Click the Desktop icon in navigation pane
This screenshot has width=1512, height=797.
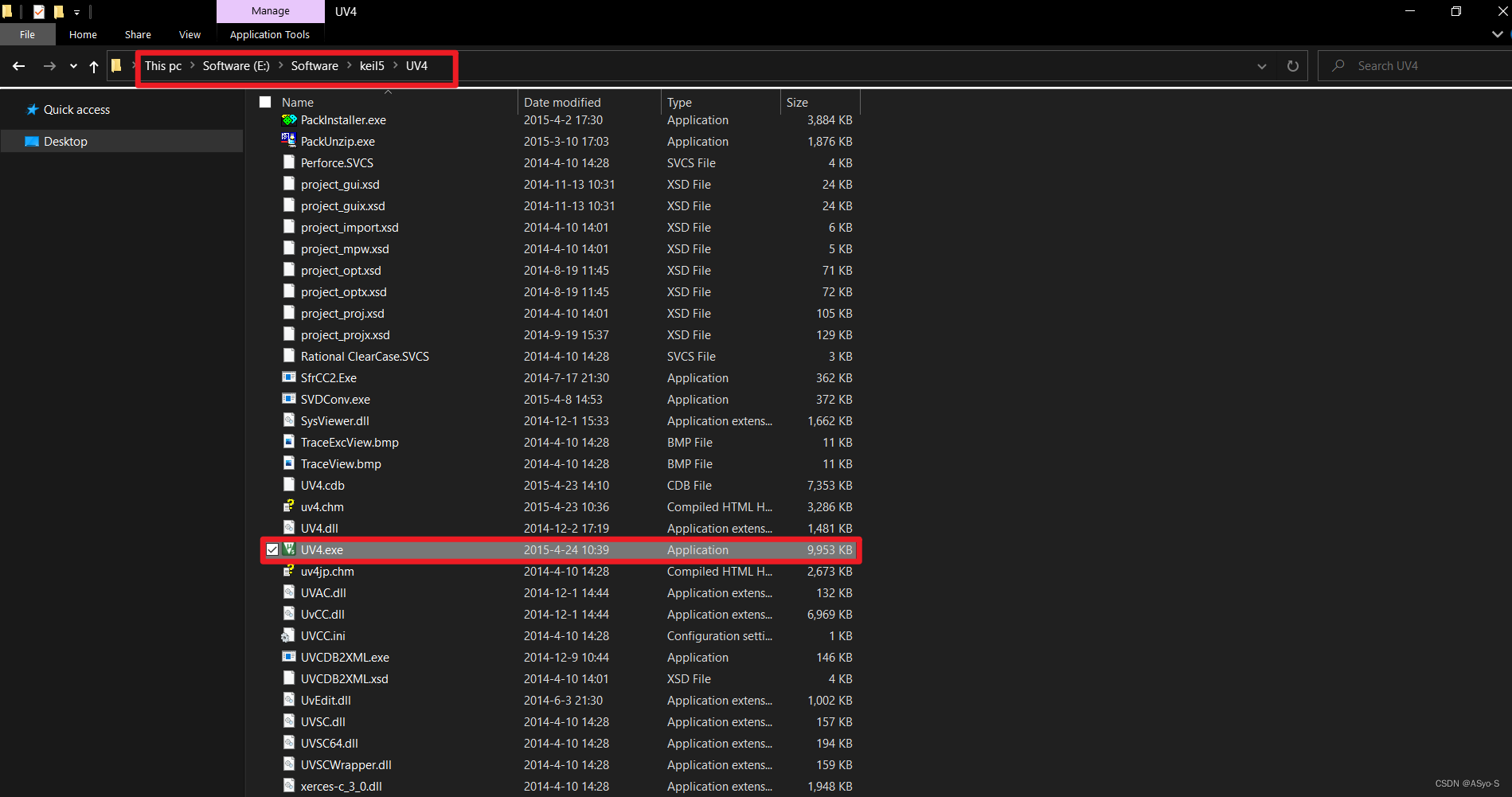pos(32,142)
